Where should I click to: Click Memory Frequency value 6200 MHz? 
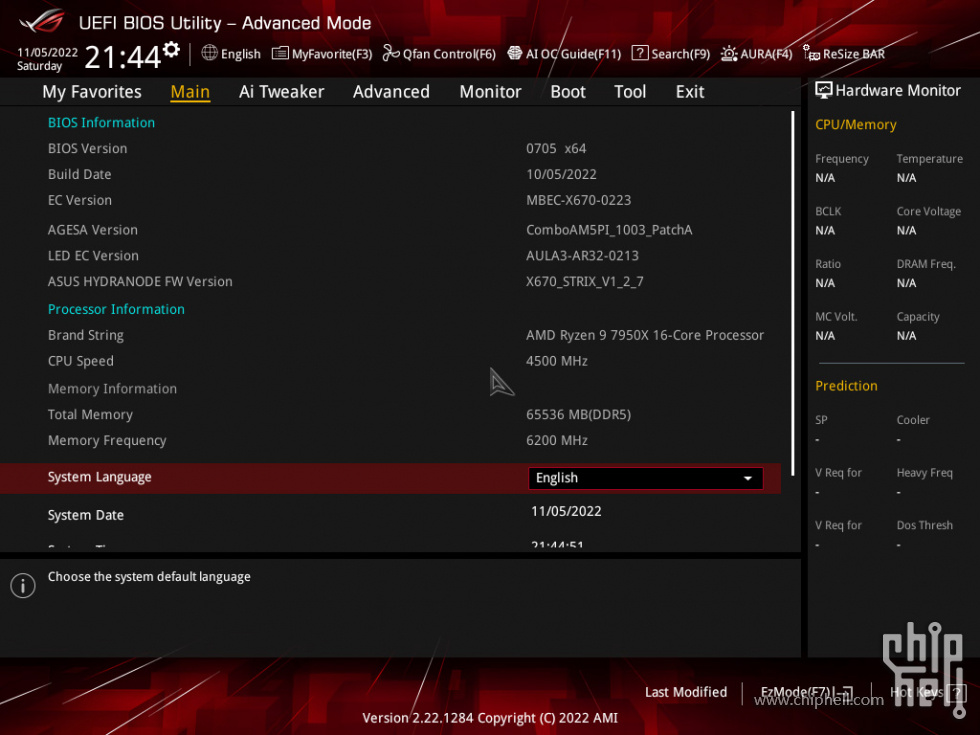557,441
